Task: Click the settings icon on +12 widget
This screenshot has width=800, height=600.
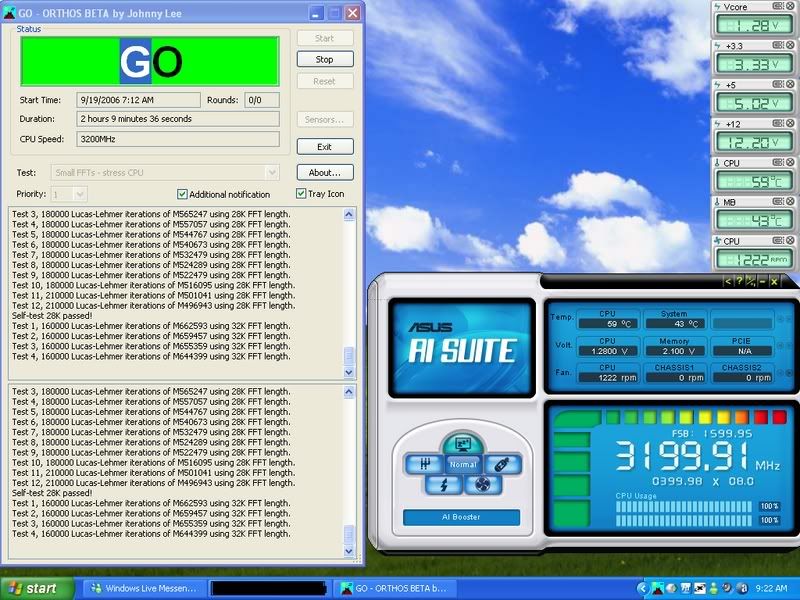Action: click(778, 123)
